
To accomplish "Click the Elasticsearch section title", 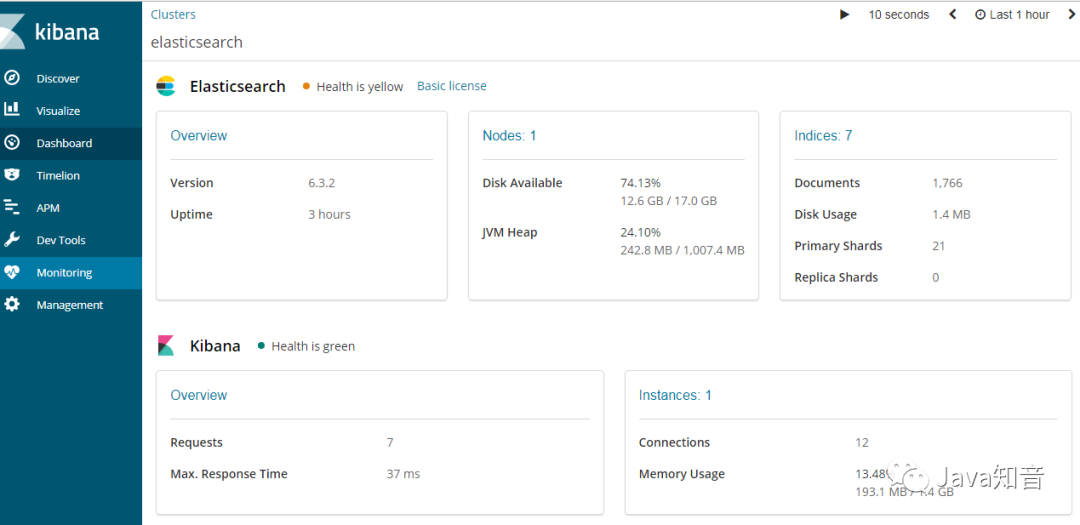I will [238, 86].
